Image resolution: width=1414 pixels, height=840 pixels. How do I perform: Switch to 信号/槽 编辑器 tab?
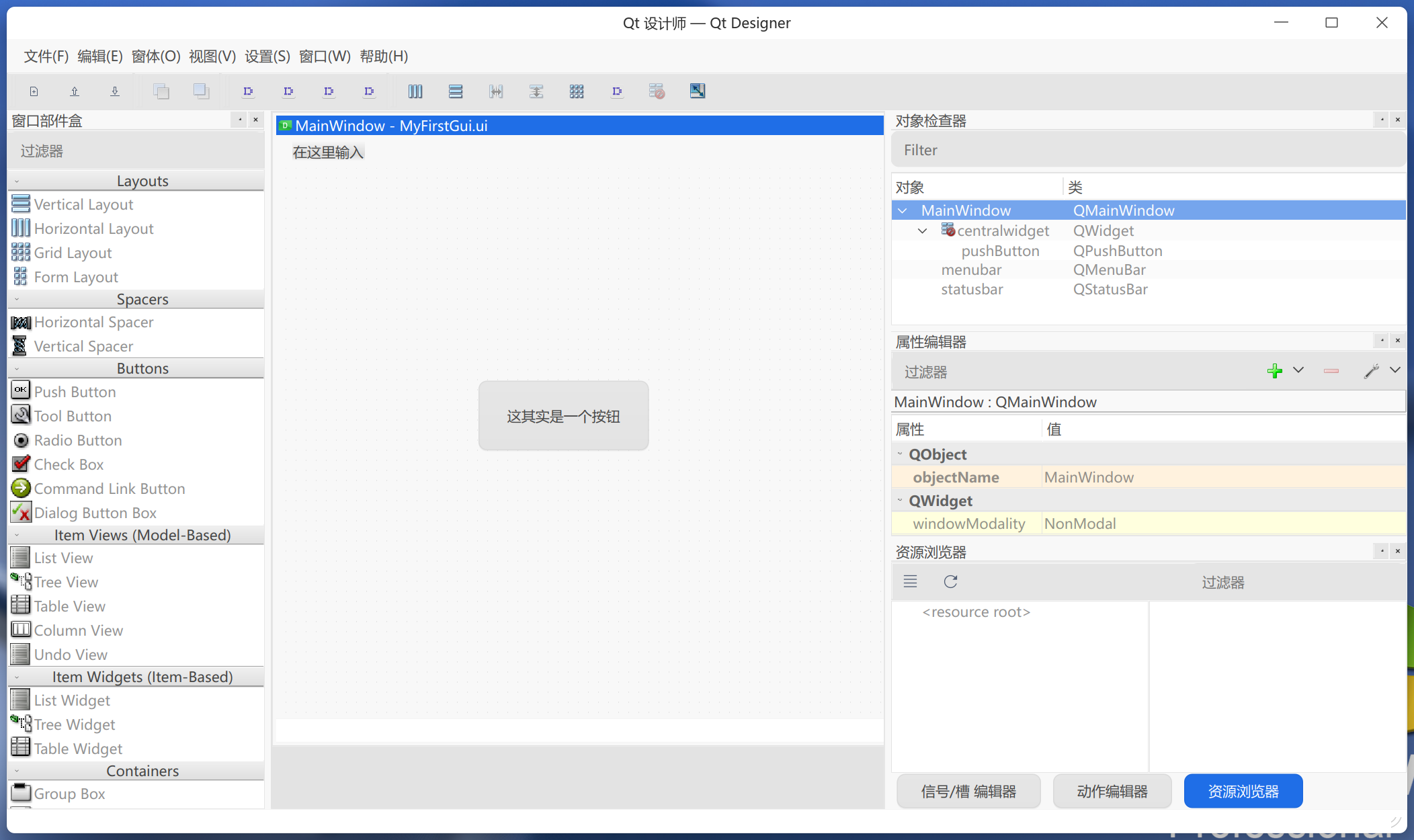(x=968, y=792)
